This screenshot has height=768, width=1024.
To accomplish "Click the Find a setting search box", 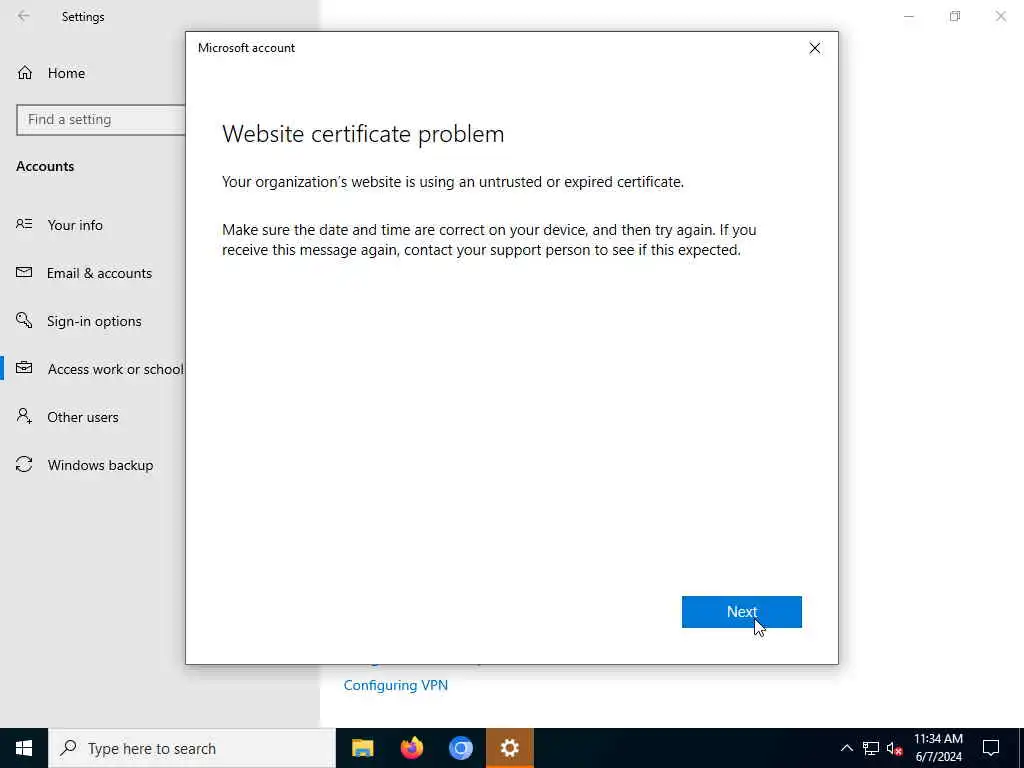I will (x=101, y=120).
